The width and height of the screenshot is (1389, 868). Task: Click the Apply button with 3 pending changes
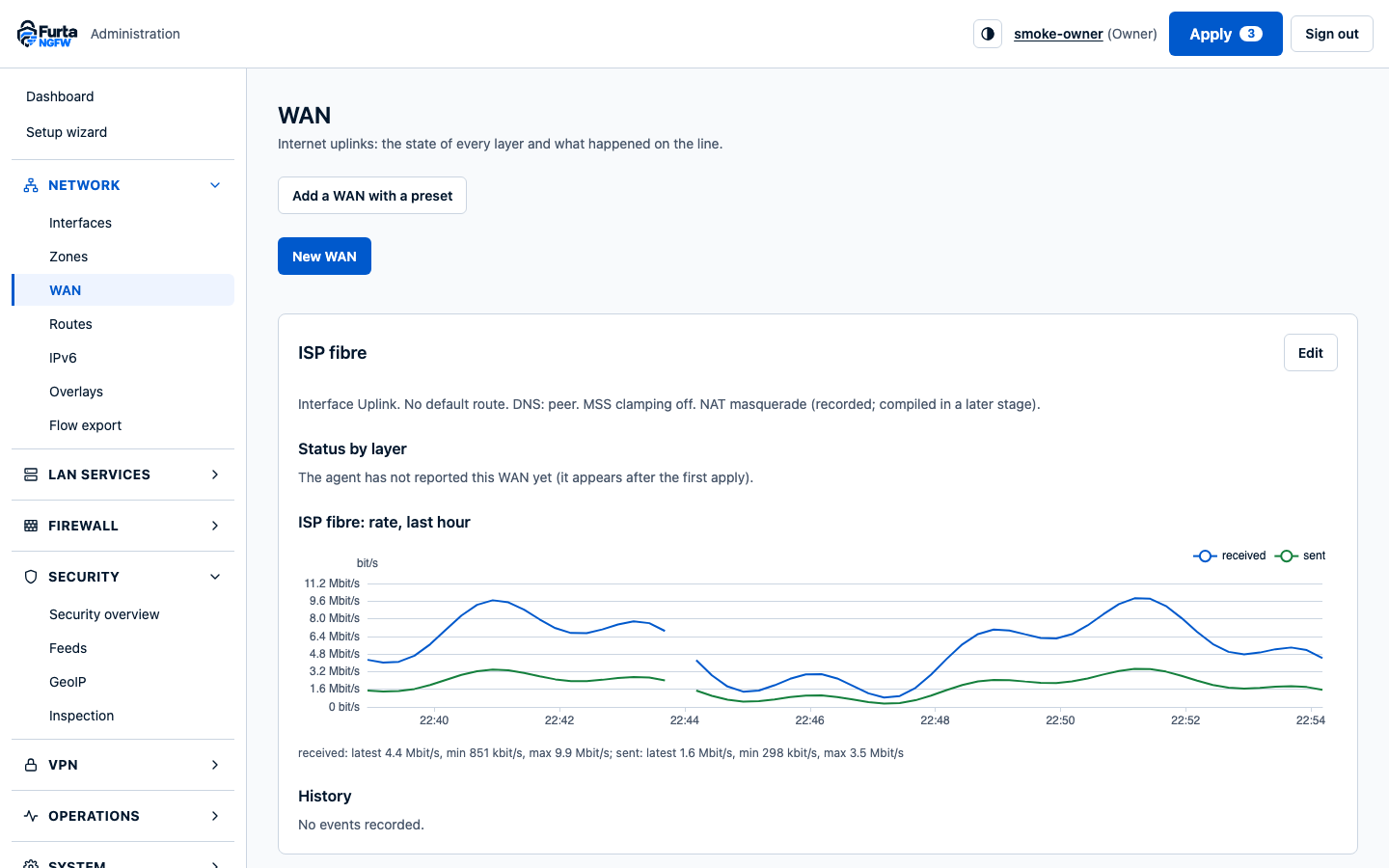tap(1225, 34)
